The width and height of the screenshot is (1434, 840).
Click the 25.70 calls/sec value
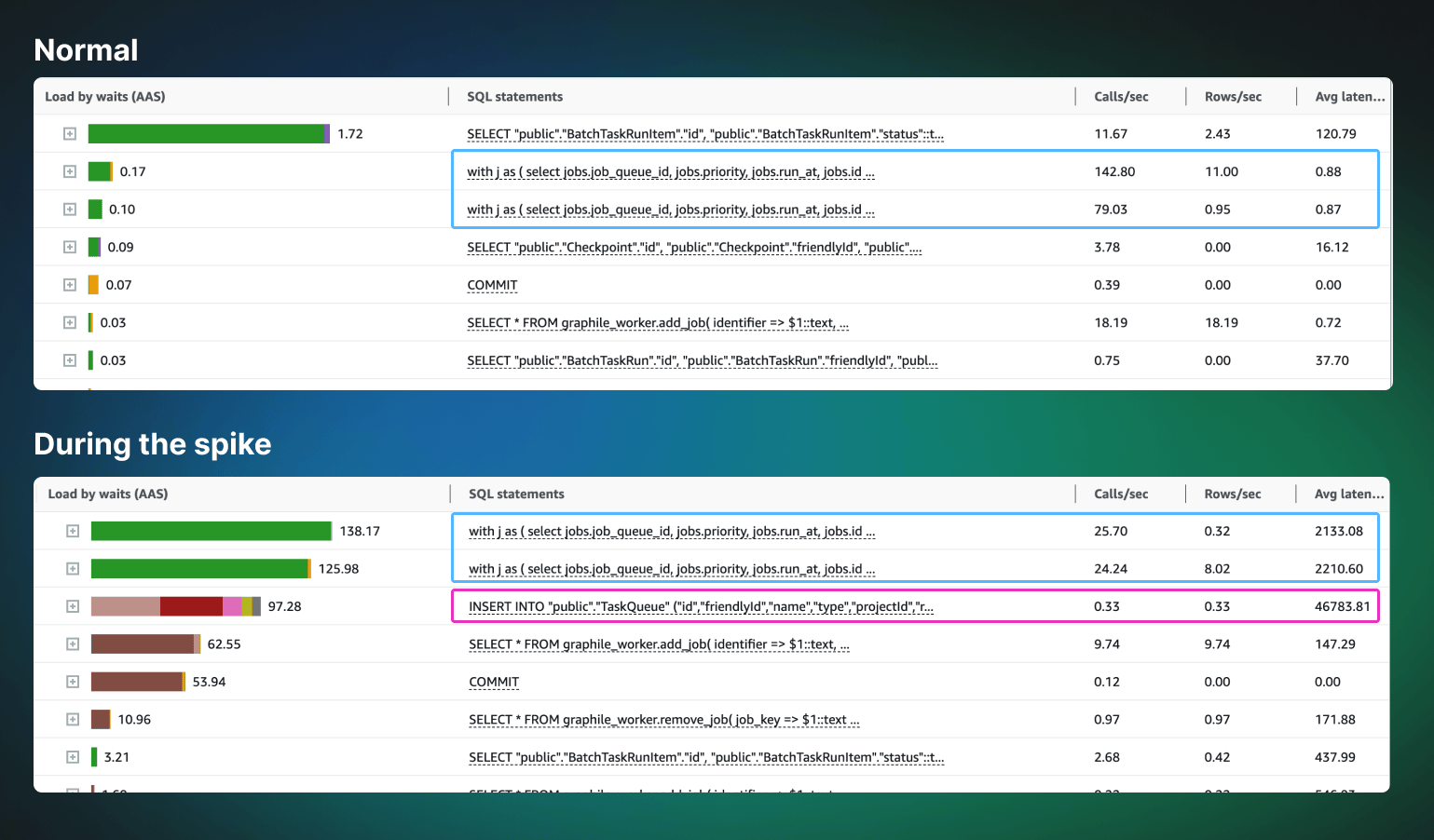pos(1111,532)
